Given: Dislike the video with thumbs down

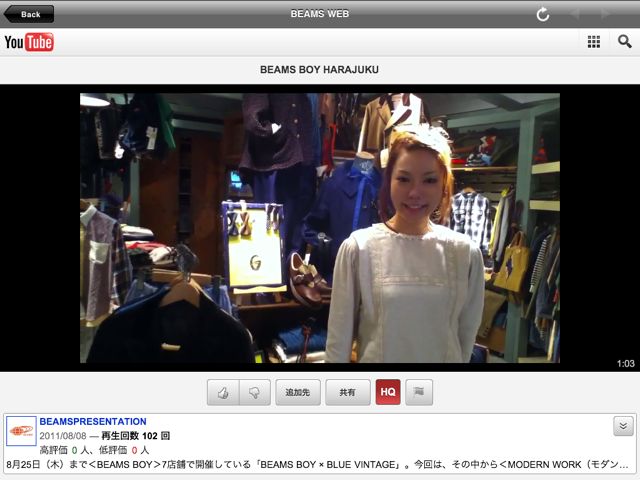Looking at the screenshot, I should click(x=255, y=392).
